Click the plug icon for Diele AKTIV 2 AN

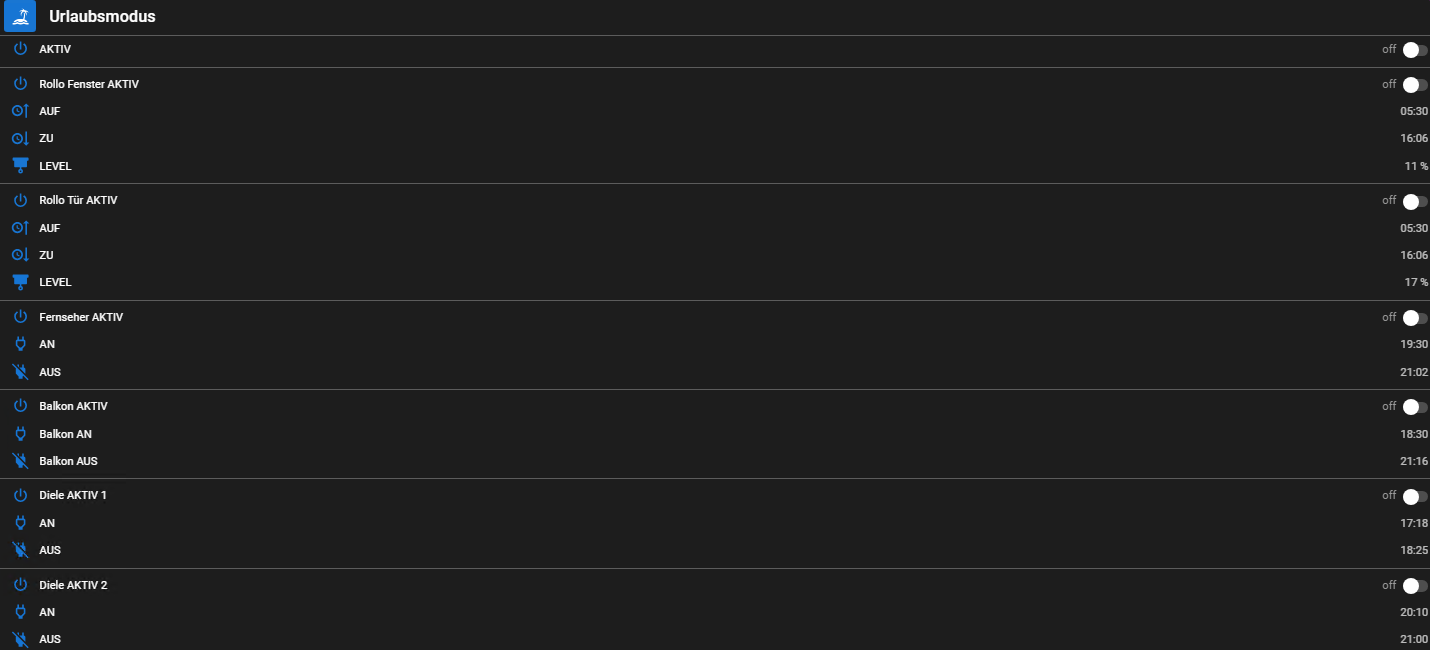(20, 612)
